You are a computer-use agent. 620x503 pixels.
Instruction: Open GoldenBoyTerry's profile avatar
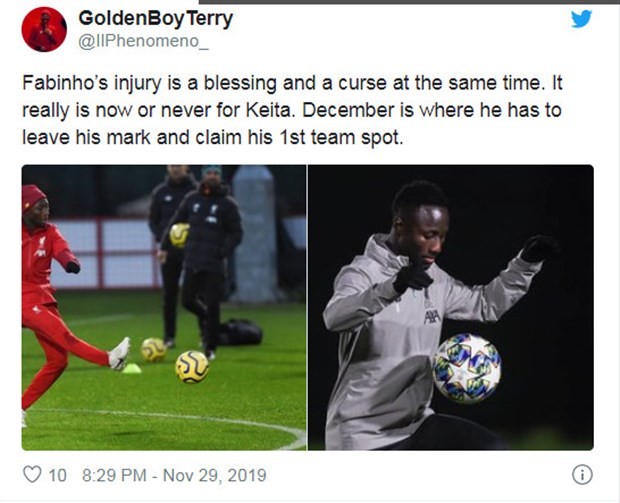44,29
